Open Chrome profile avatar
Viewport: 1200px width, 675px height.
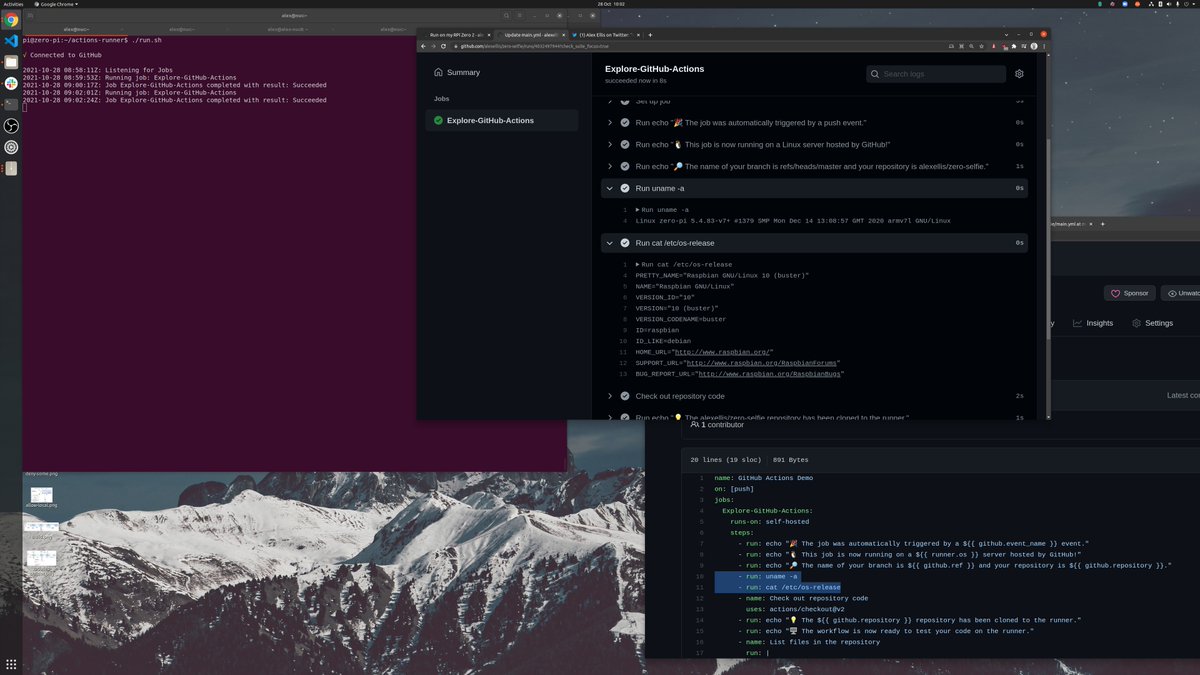(x=1033, y=46)
